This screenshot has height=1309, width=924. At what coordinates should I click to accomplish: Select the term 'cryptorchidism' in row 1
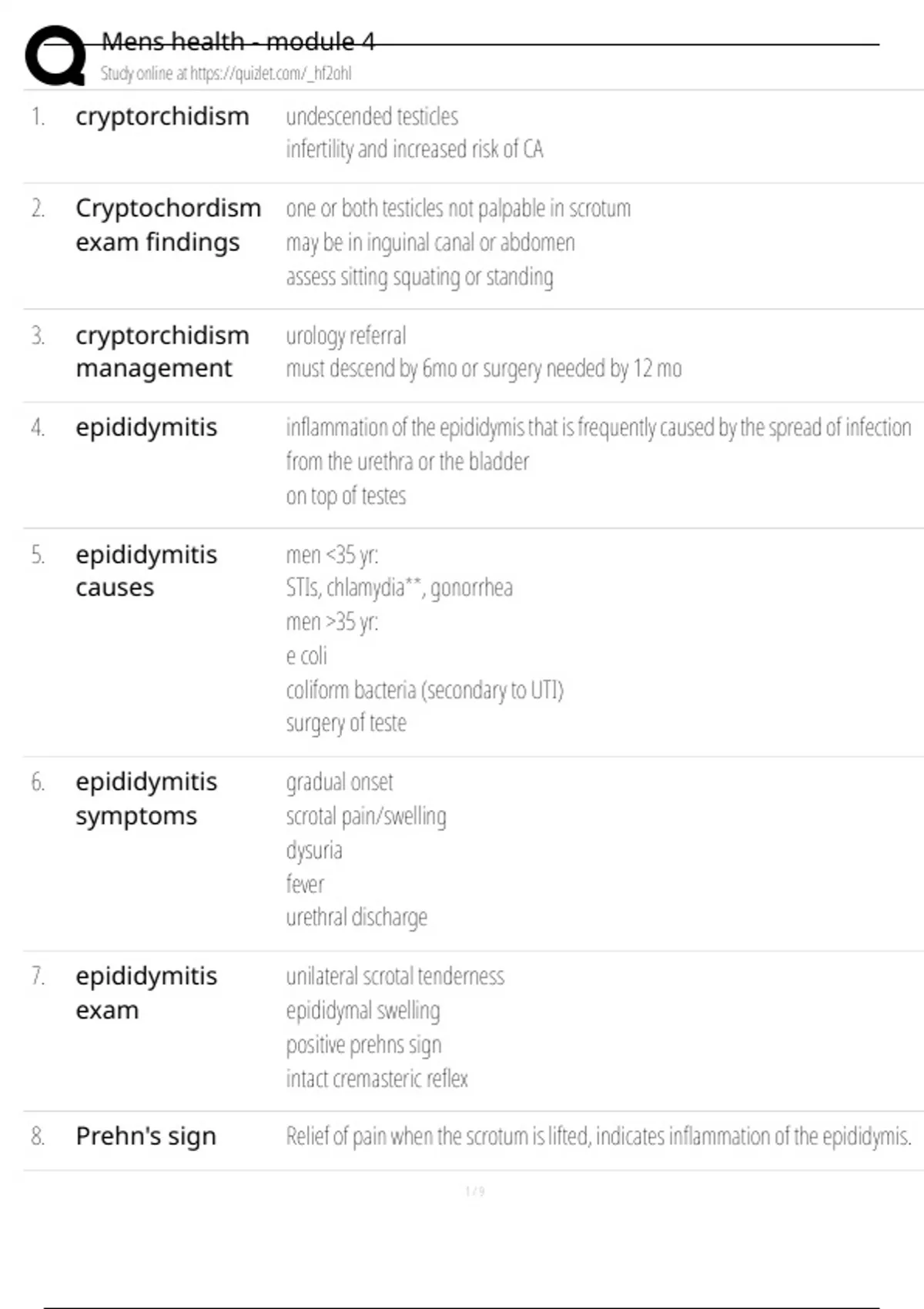162,116
